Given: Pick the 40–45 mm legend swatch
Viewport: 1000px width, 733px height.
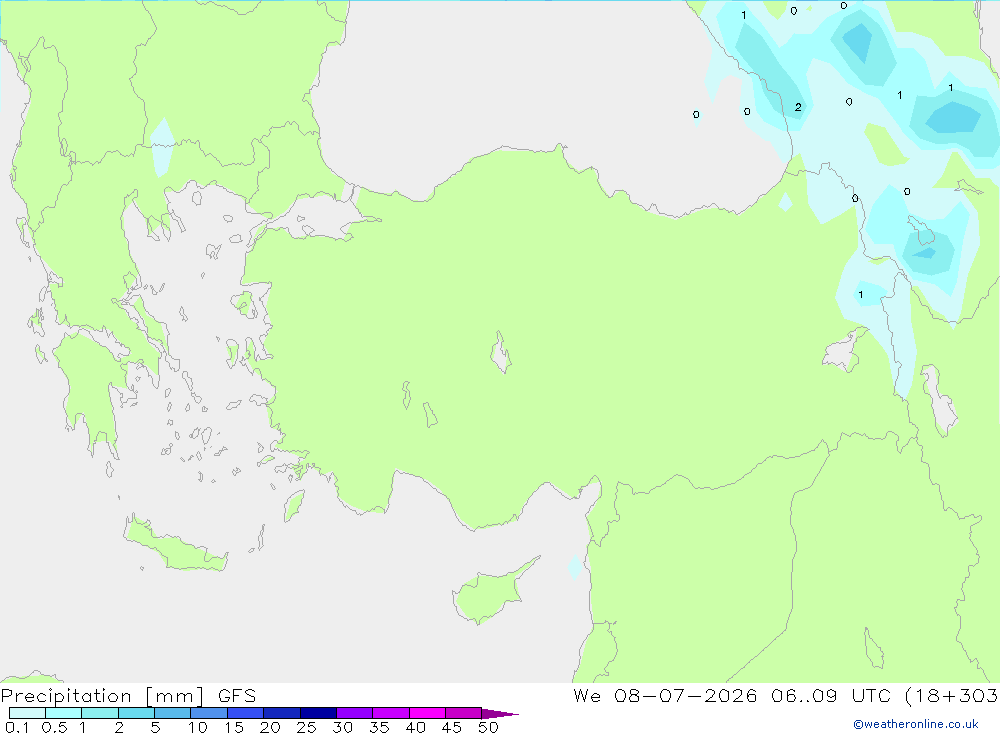Looking at the screenshot, I should coord(427,713).
